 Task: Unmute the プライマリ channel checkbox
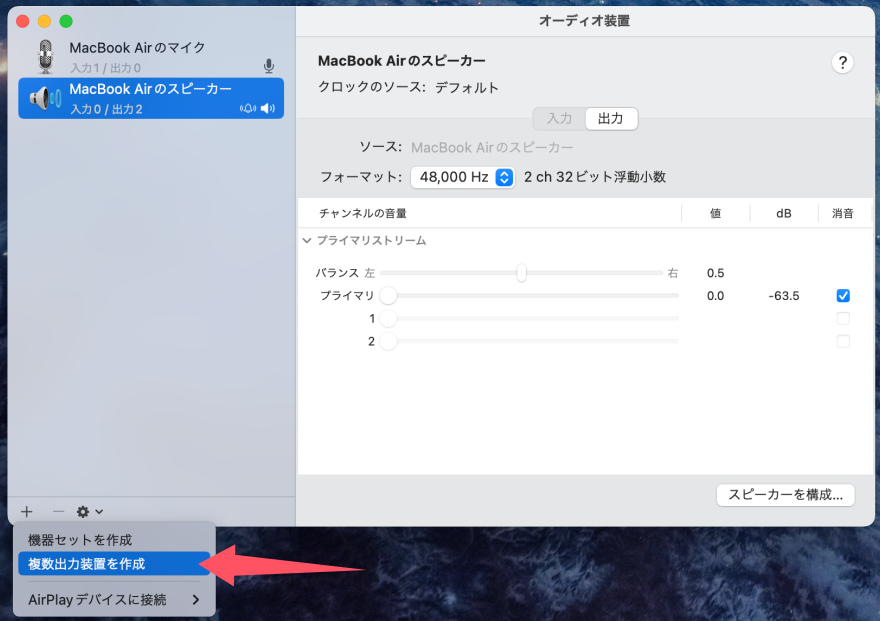(x=843, y=295)
